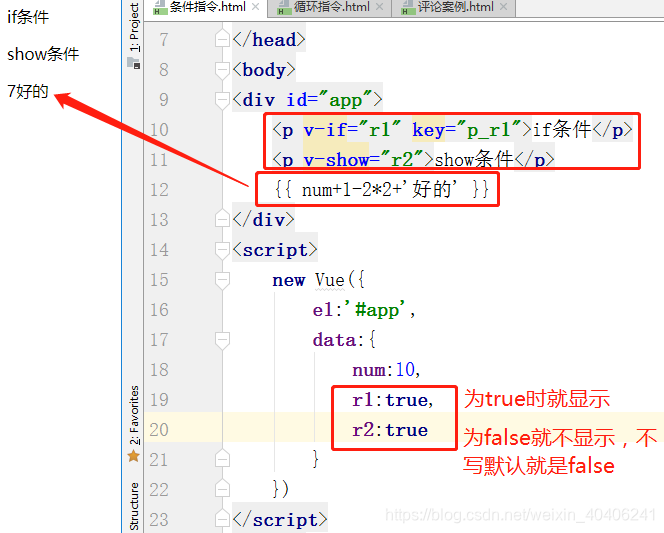Click 'show条件' text in browser preview
Screen dimensions: 664x533
point(43,54)
